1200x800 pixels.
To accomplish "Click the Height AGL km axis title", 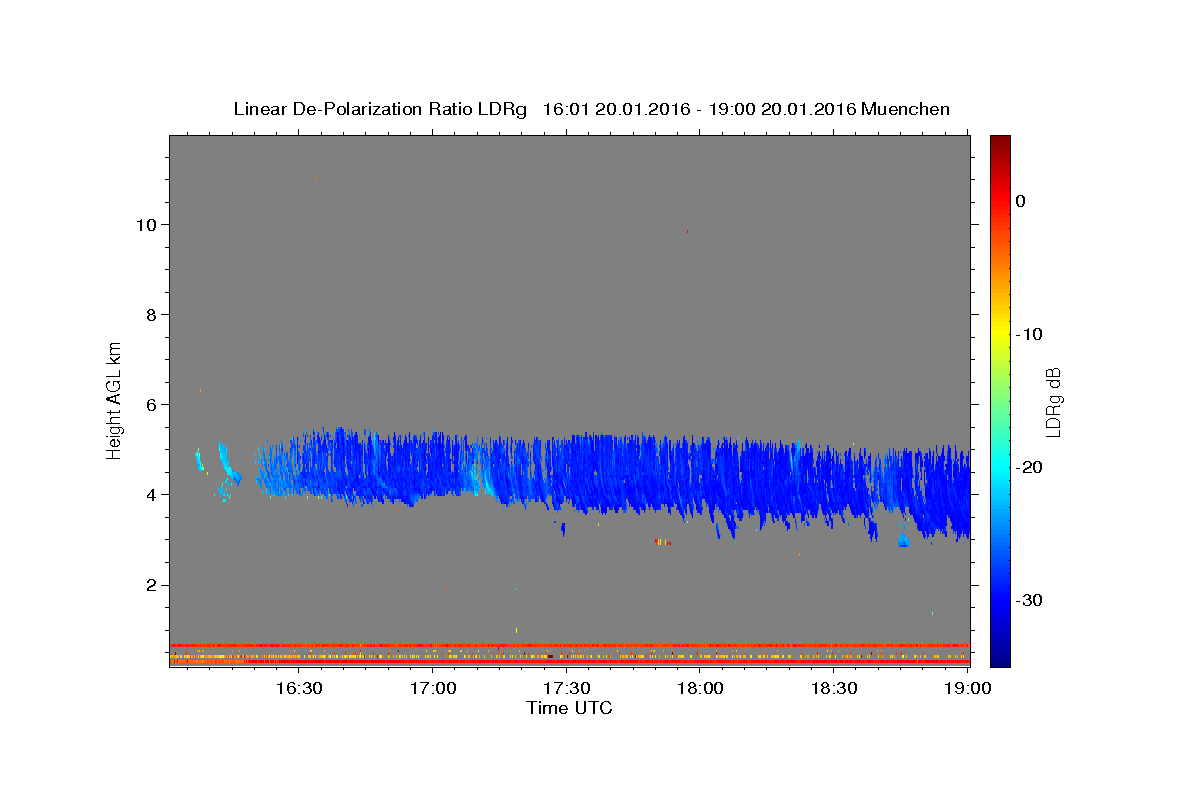I will click(x=114, y=400).
